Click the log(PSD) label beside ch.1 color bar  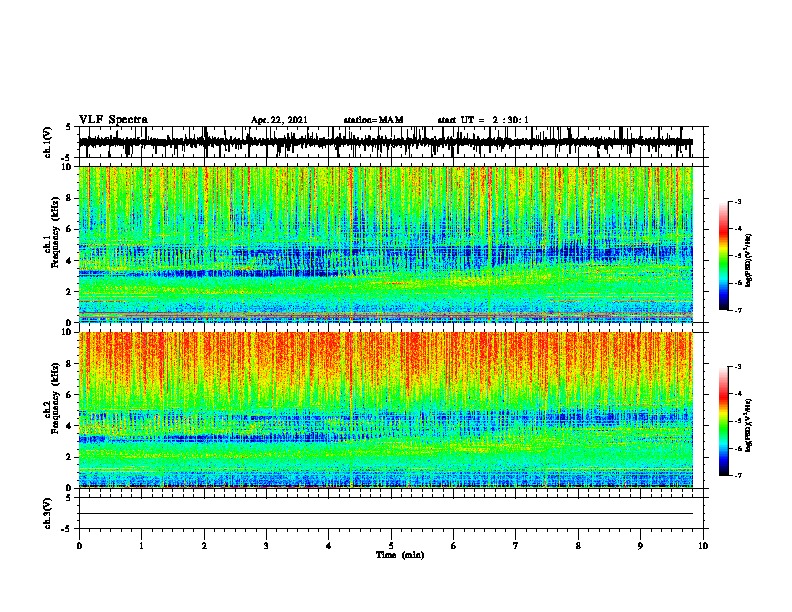[749, 260]
